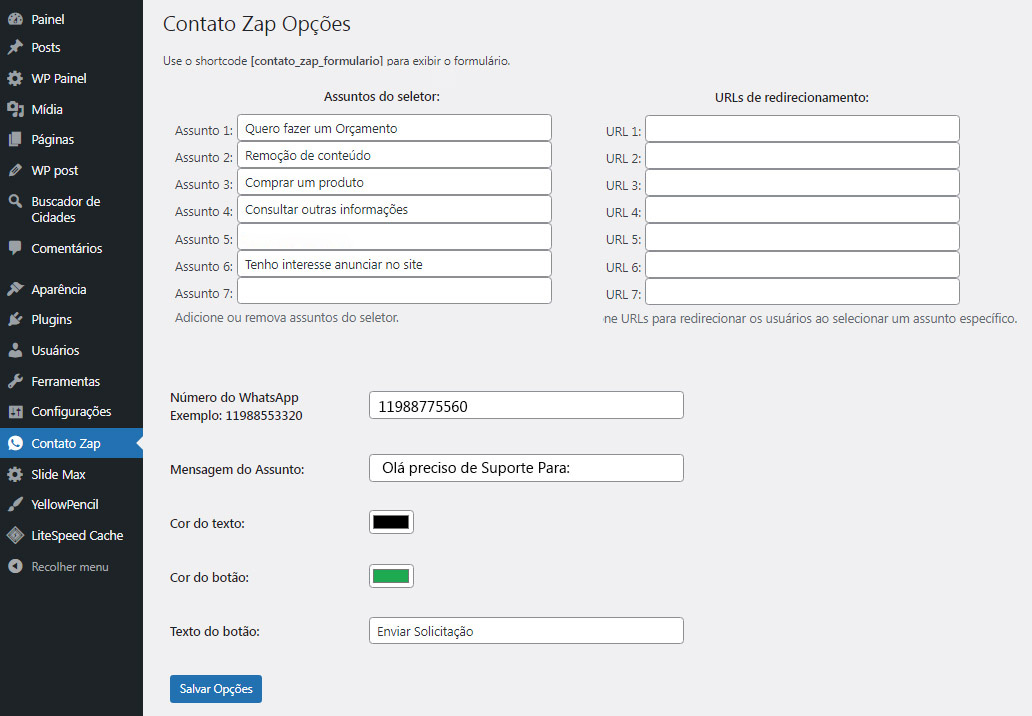Viewport: 1032px width, 716px height.
Task: Click the Comentários speech bubble icon
Action: (x=15, y=248)
